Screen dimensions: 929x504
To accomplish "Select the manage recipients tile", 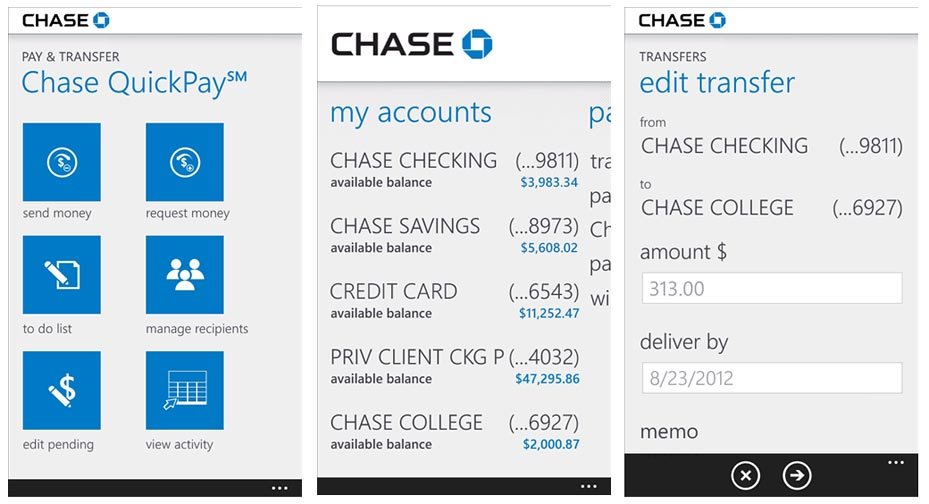I will click(x=185, y=275).
